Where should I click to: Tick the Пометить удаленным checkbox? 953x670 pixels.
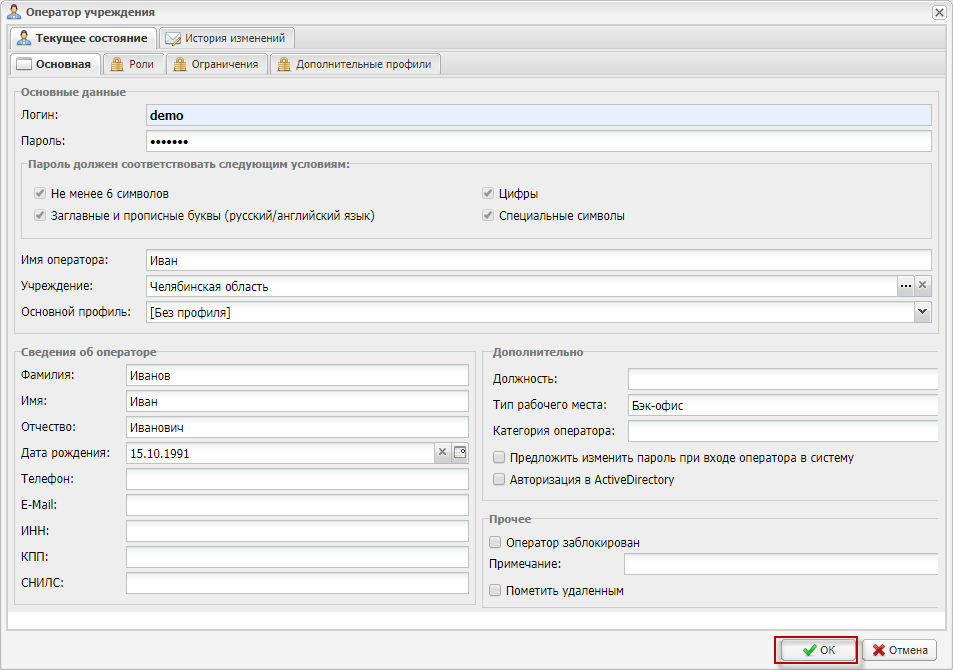(x=495, y=591)
